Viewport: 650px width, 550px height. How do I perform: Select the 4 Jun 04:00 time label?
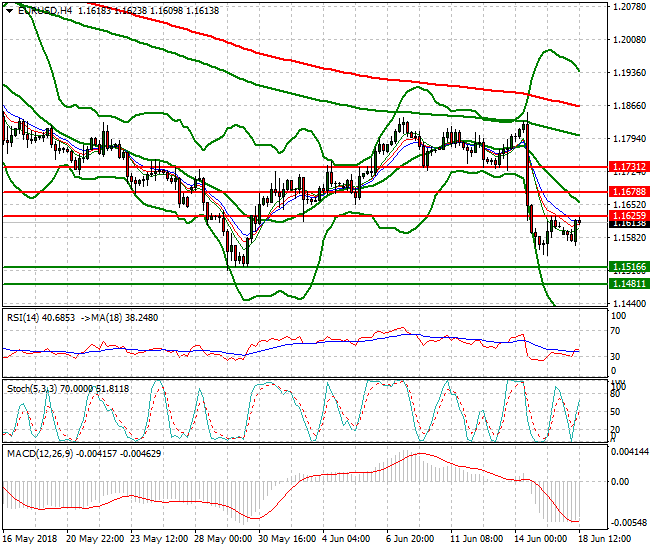(346, 539)
